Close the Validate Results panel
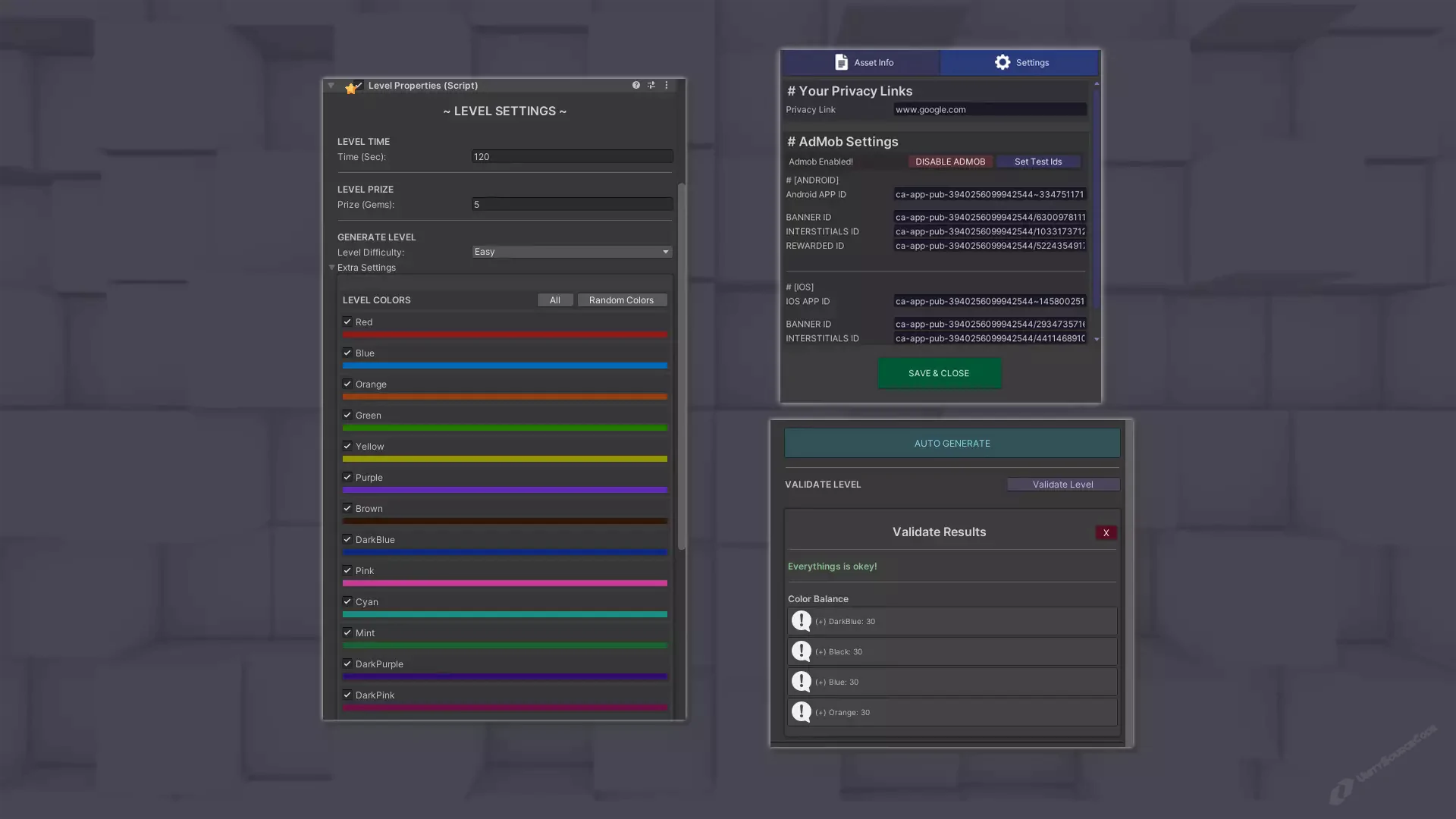 [1106, 532]
